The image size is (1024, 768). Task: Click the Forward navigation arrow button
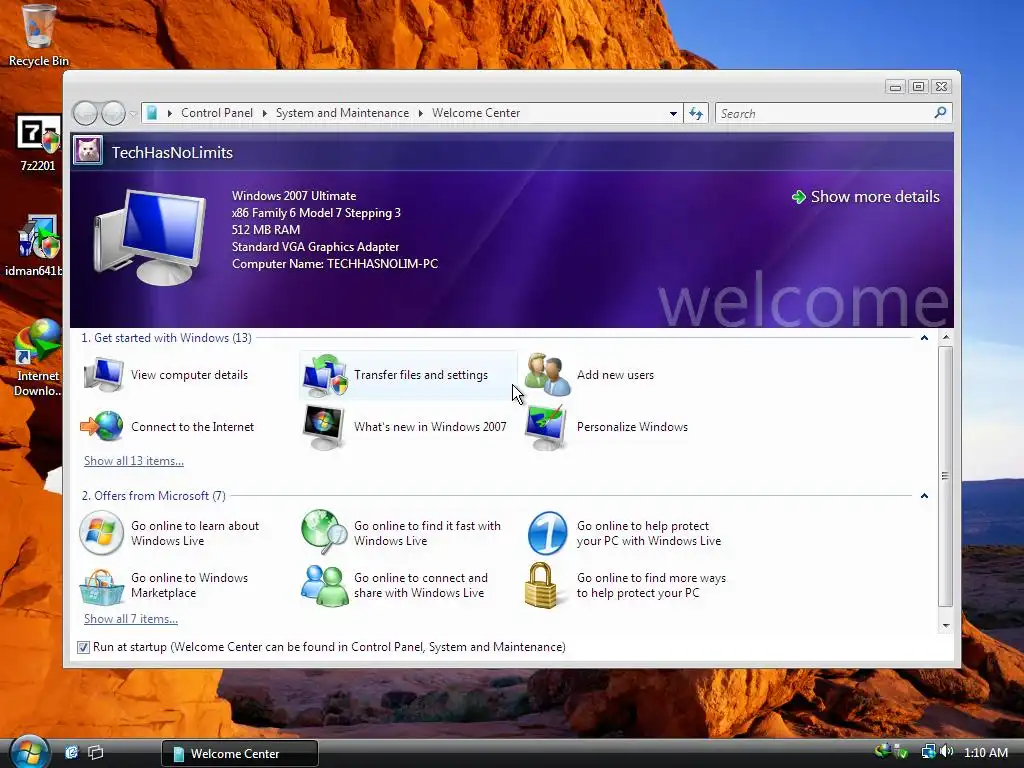(113, 113)
